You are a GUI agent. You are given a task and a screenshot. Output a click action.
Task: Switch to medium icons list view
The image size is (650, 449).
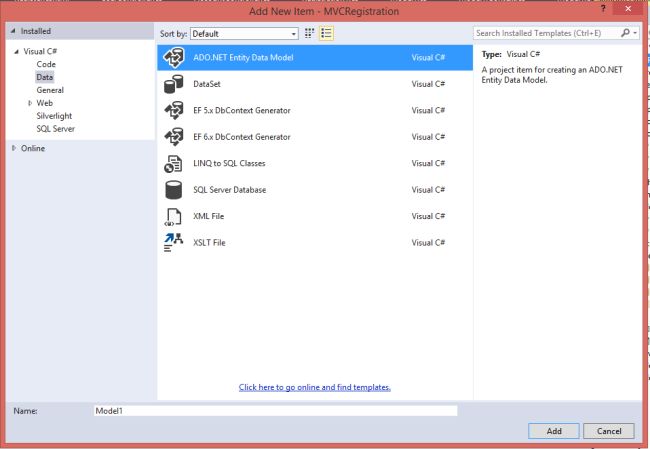(326, 33)
